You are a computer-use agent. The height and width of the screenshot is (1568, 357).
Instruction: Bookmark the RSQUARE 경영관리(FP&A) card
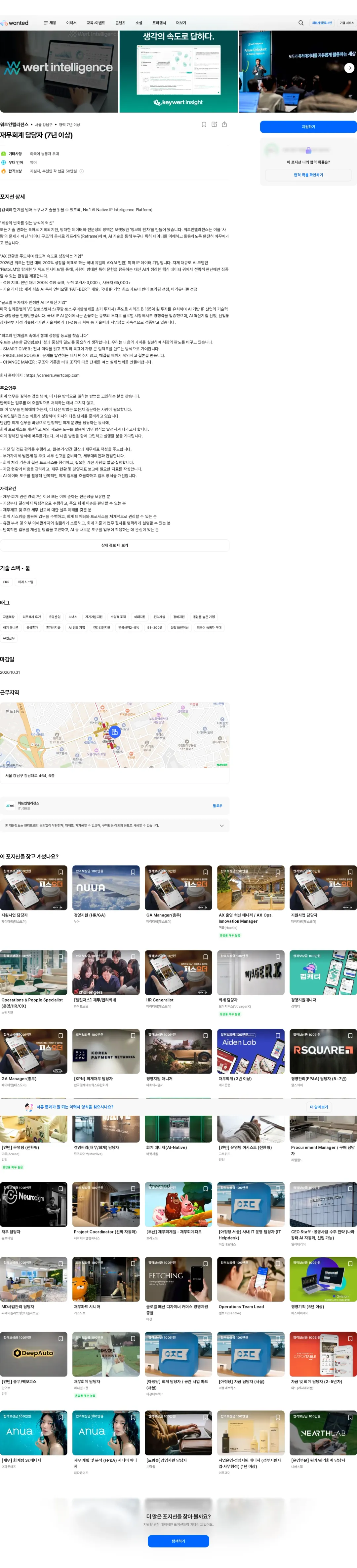350,1035
